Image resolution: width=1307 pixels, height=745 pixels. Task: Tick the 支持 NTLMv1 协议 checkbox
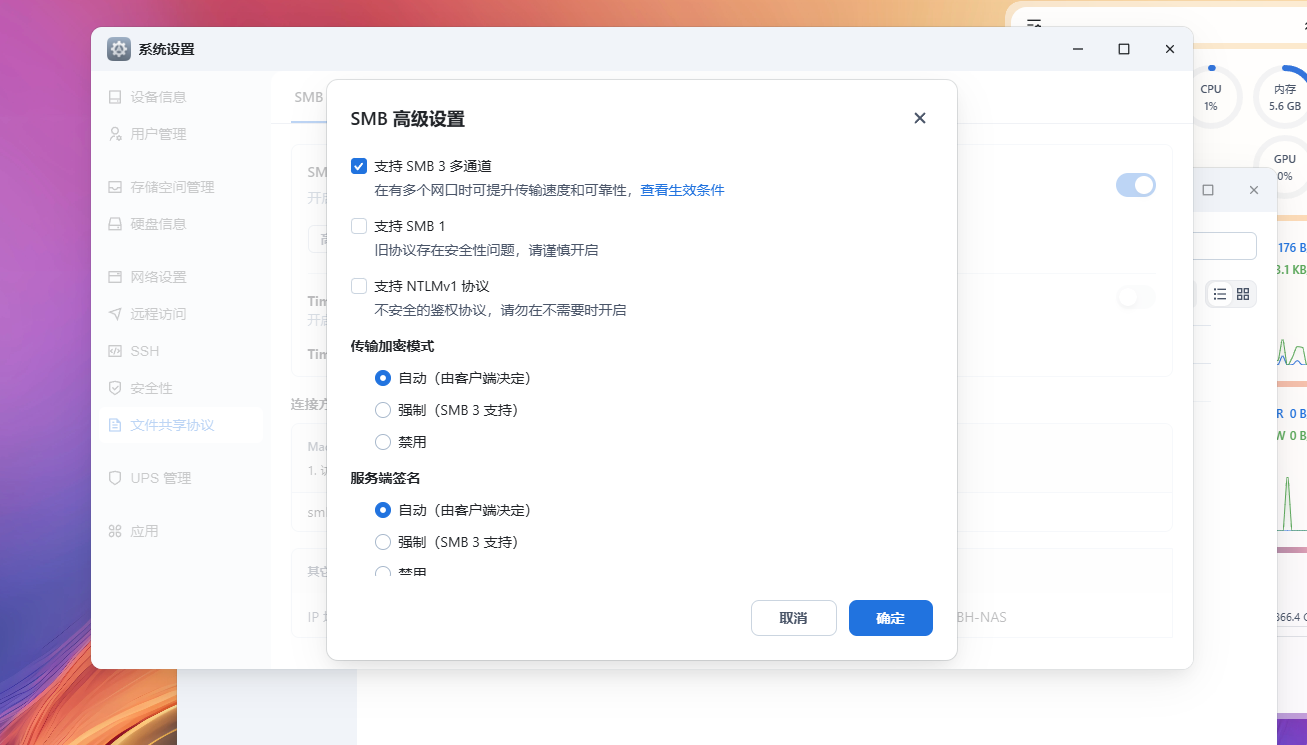coord(359,286)
